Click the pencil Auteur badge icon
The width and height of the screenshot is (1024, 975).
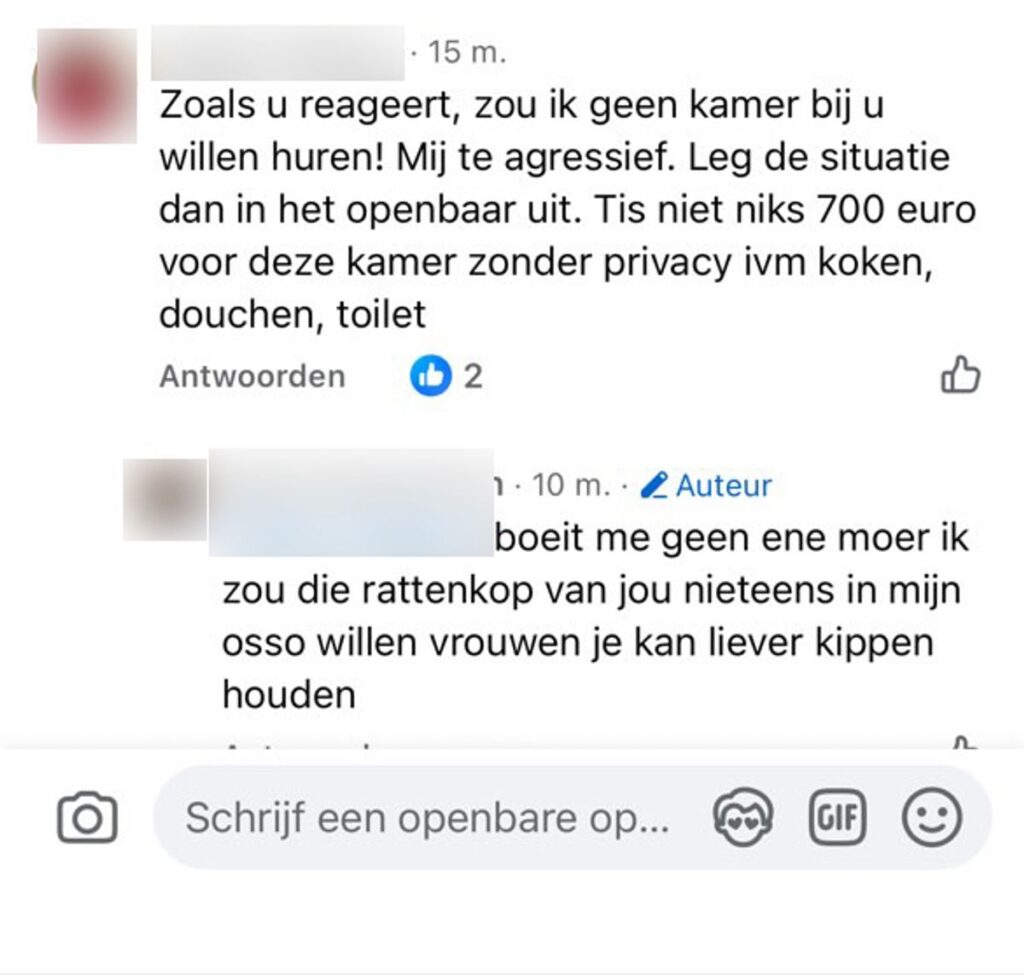[654, 485]
